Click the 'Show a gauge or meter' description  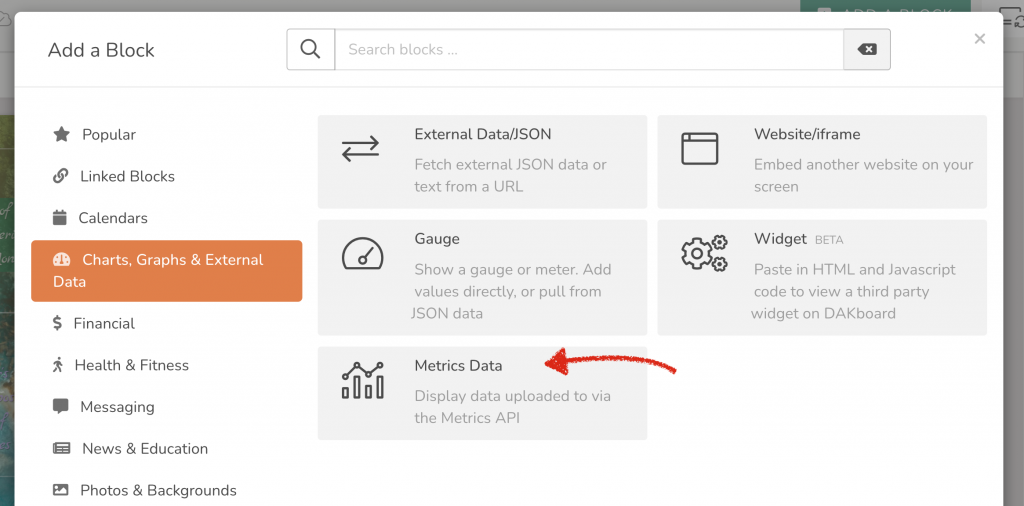(509, 291)
